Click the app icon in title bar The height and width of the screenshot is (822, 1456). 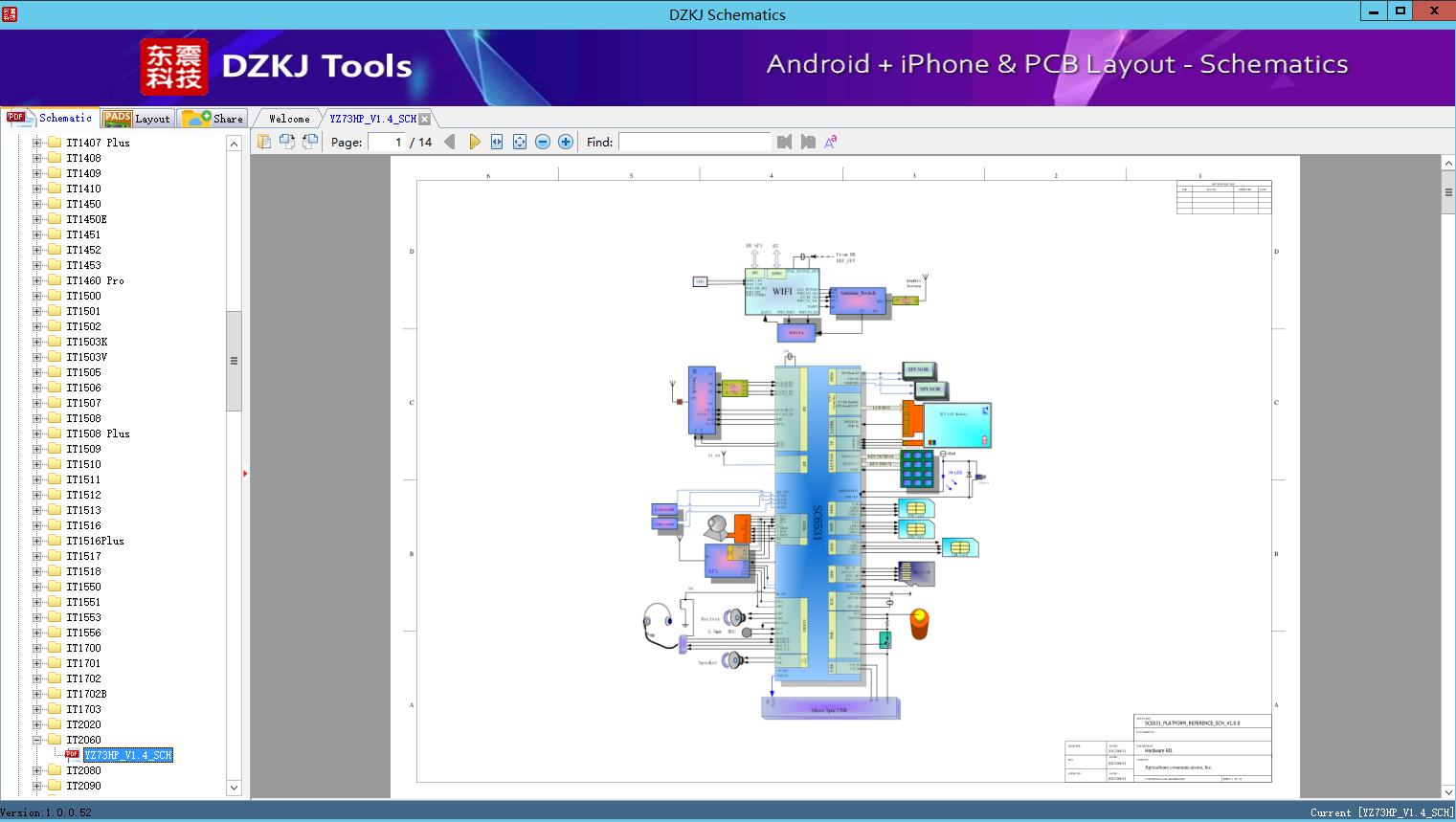click(10, 13)
